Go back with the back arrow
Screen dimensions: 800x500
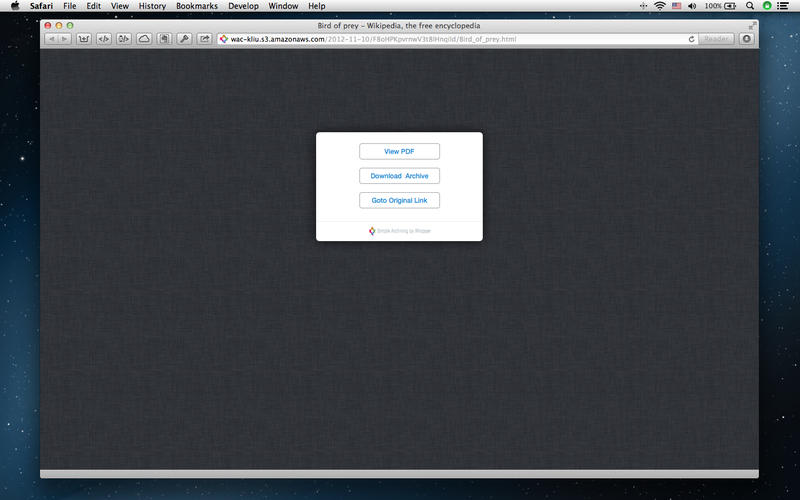[x=51, y=39]
